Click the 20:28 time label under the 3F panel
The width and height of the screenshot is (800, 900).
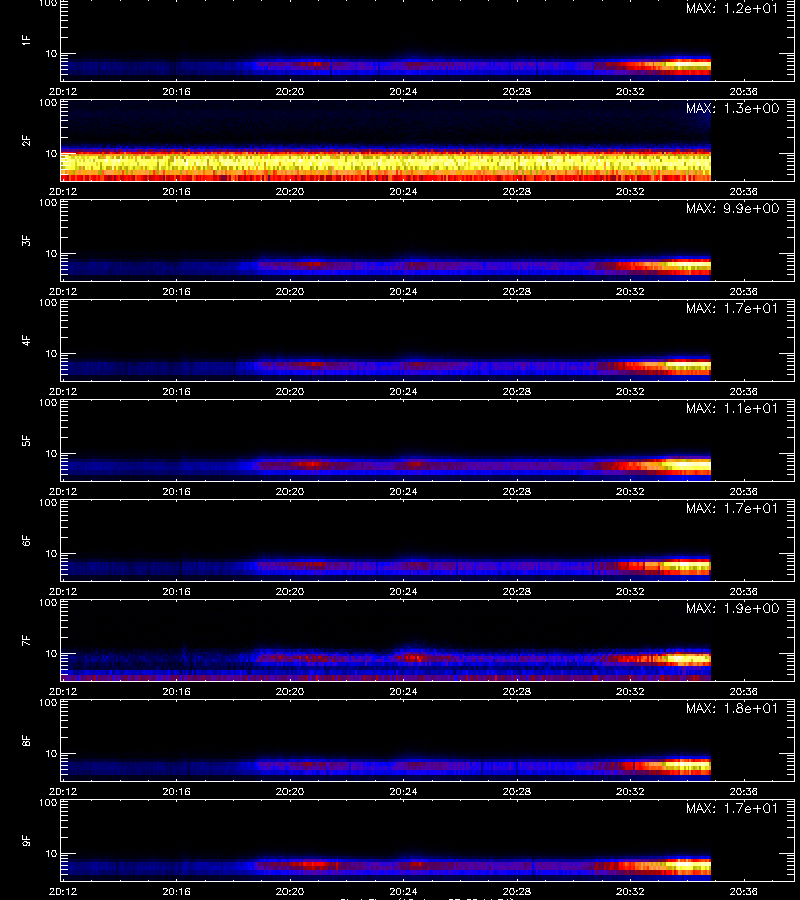click(x=516, y=291)
